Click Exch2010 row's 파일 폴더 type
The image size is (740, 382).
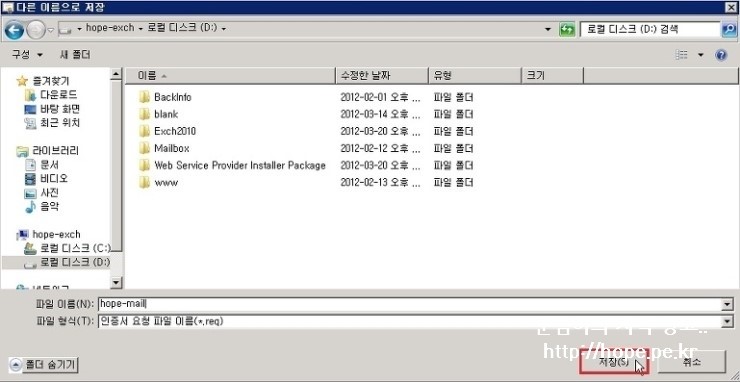(x=453, y=131)
